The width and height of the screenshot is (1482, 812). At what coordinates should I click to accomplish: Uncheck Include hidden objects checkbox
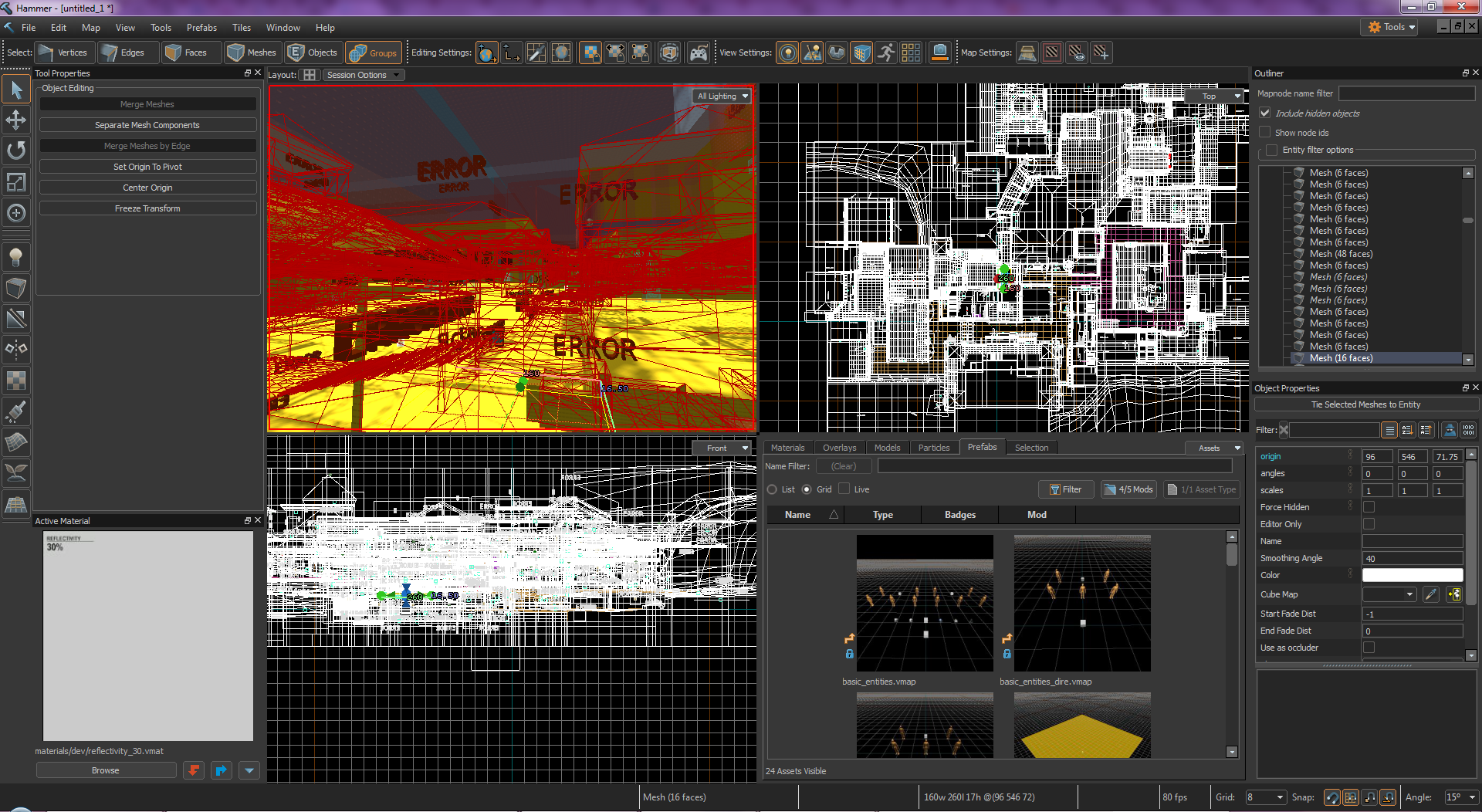1265,113
